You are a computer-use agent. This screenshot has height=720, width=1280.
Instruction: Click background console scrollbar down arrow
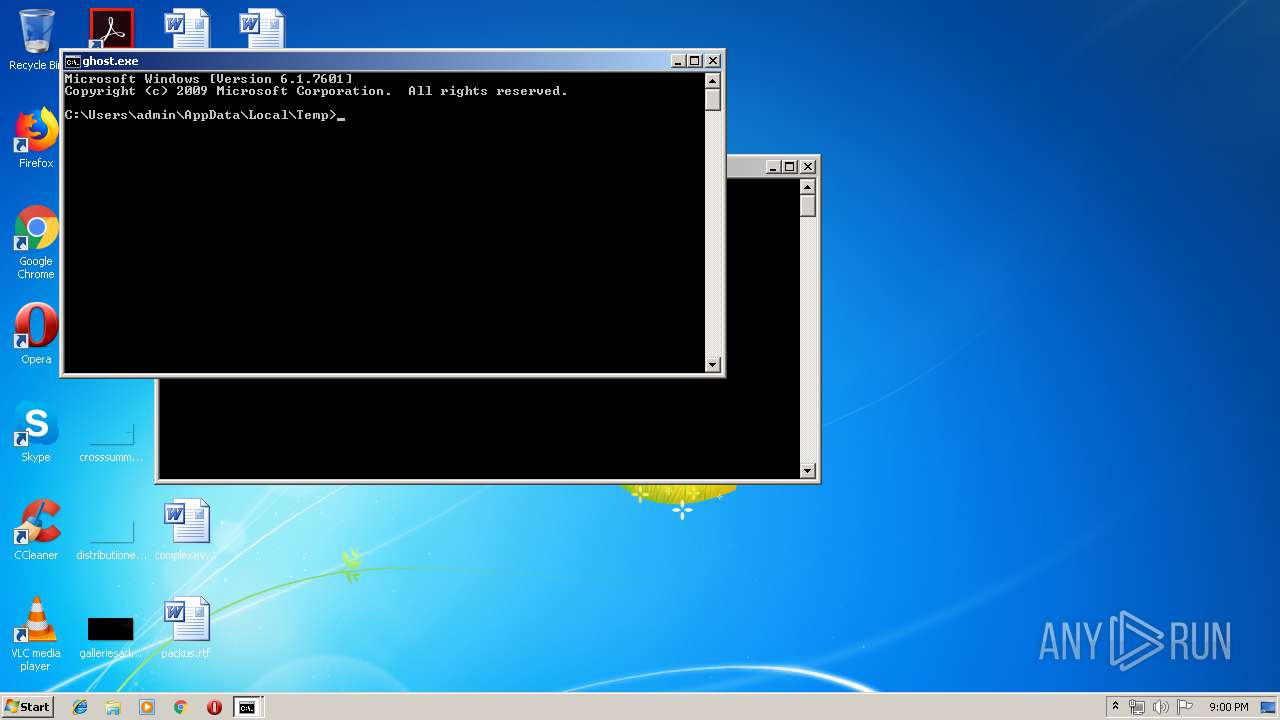coord(808,471)
